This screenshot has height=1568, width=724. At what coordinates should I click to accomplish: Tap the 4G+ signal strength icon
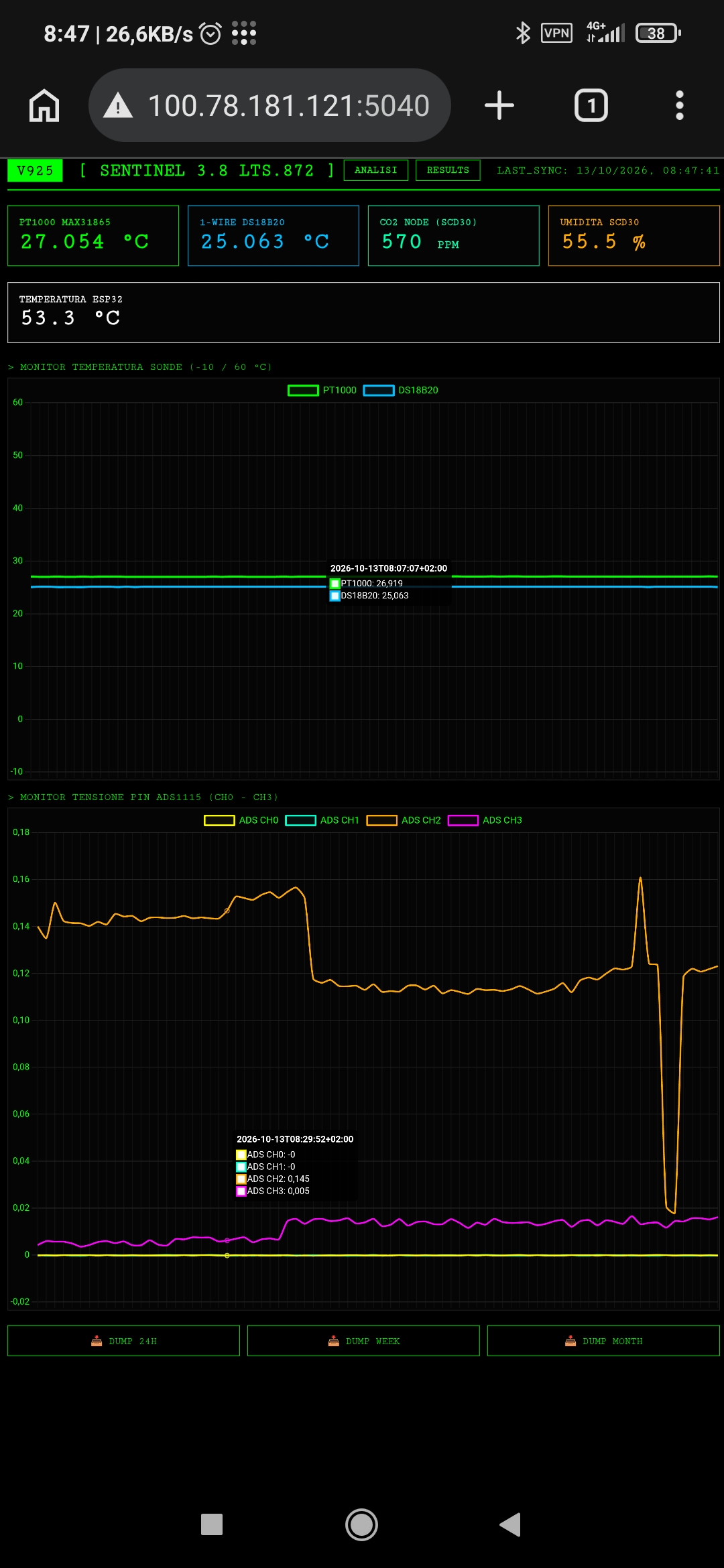tap(605, 32)
